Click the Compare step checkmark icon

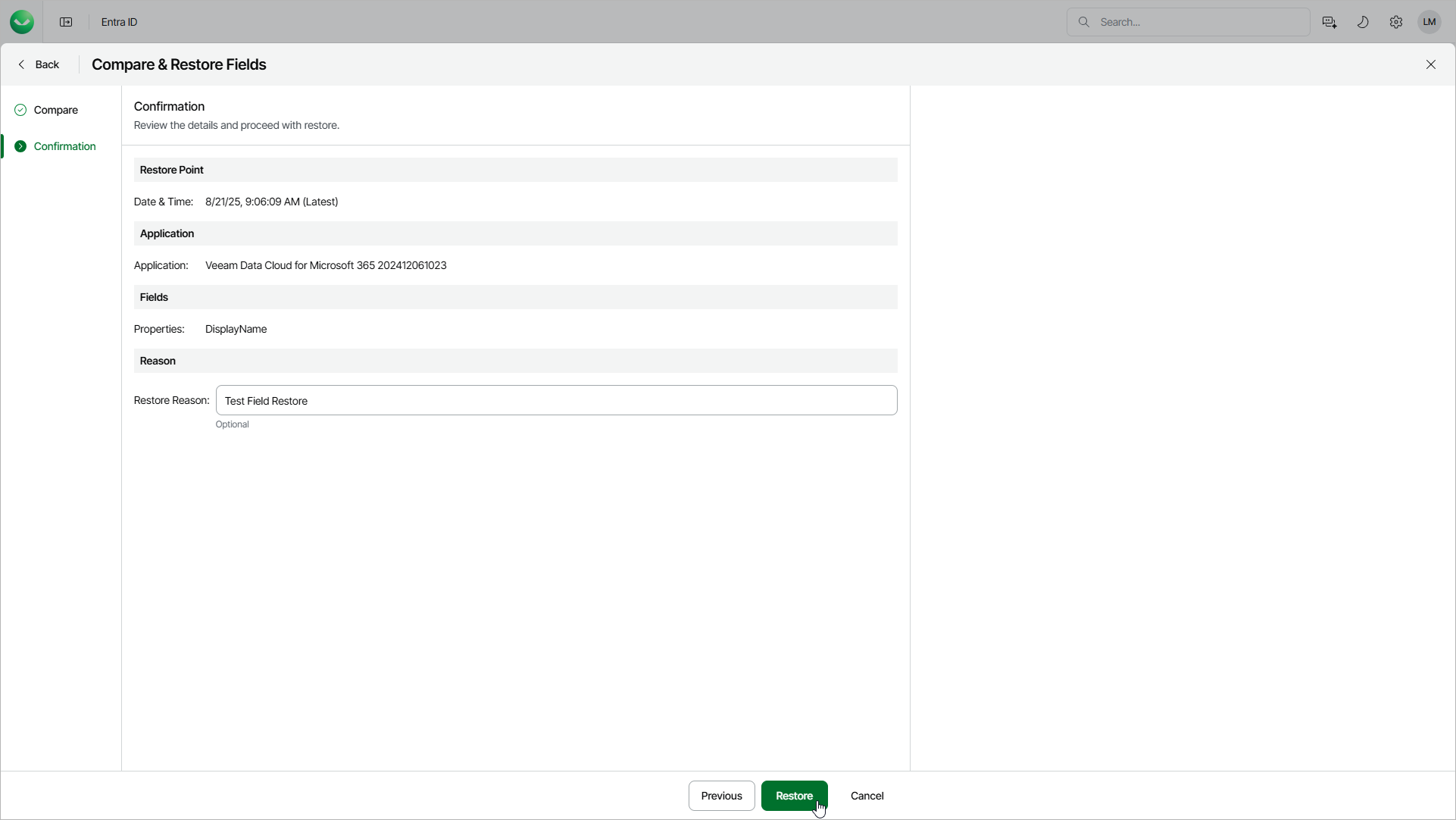pos(20,110)
